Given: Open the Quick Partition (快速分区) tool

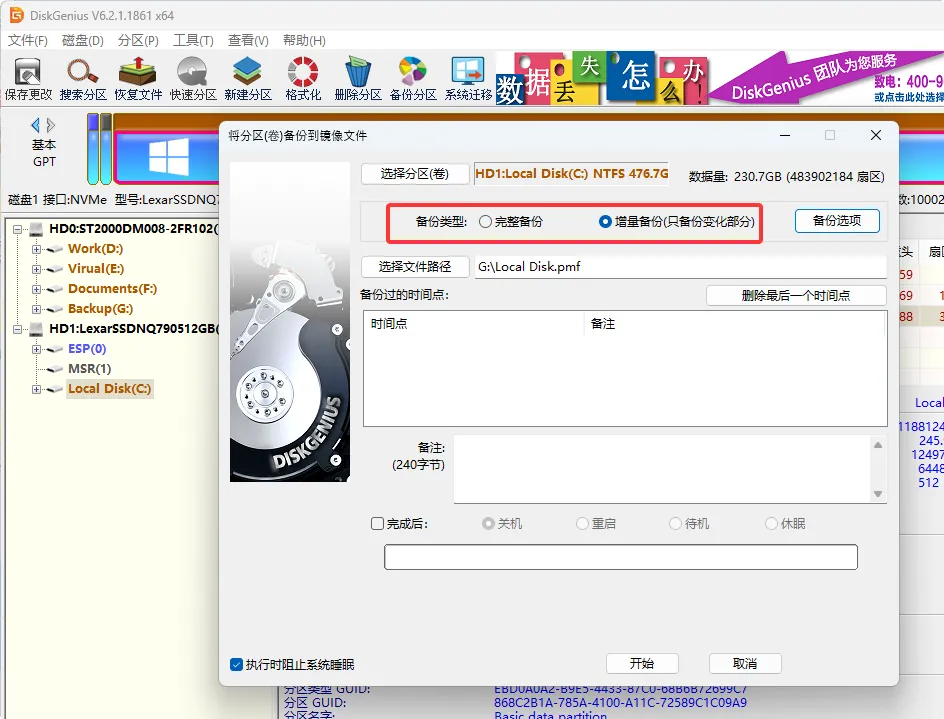Looking at the screenshot, I should coord(193,78).
